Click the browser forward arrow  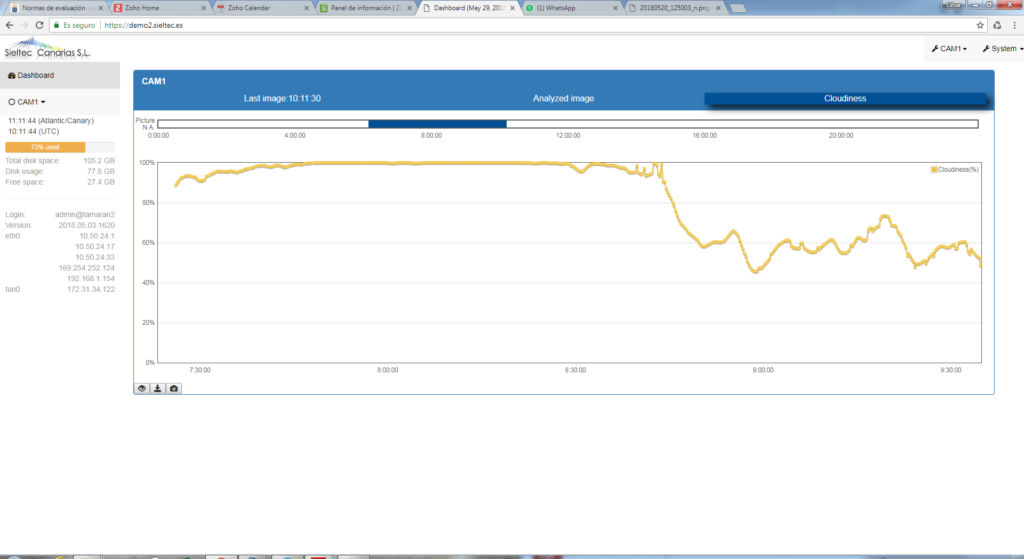click(24, 25)
